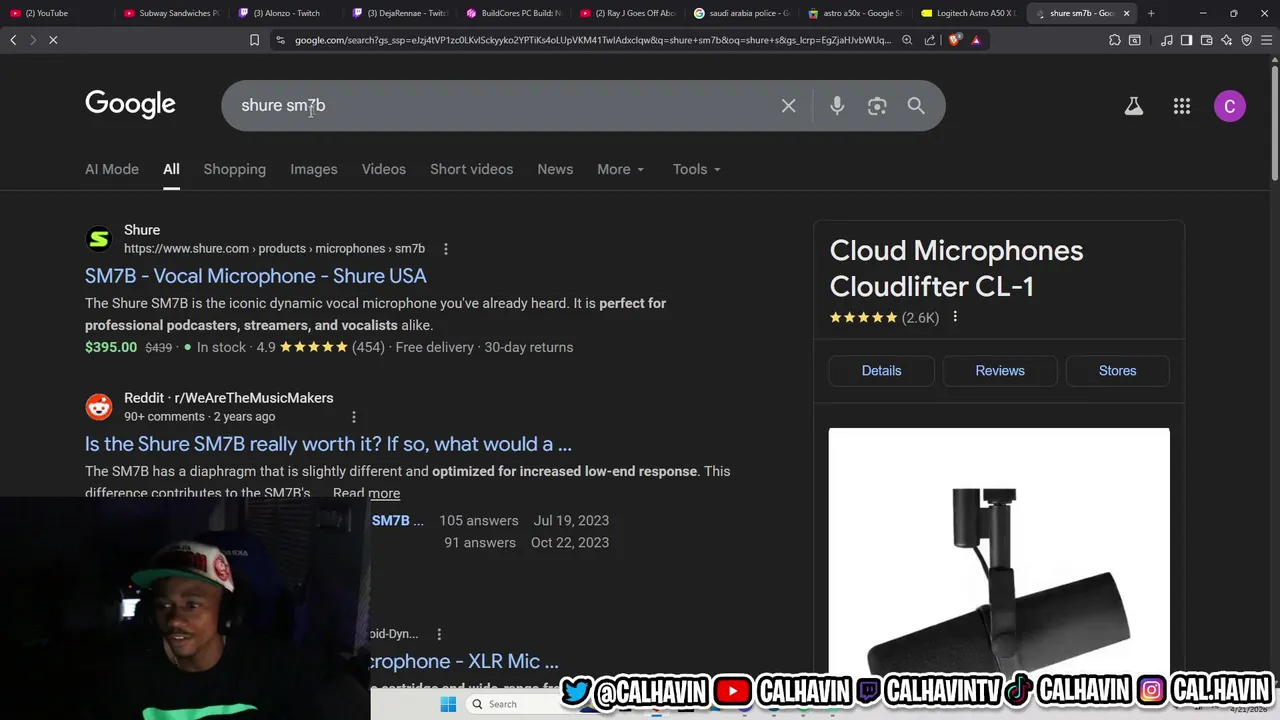Expand the More search filters dropdown

coord(620,169)
